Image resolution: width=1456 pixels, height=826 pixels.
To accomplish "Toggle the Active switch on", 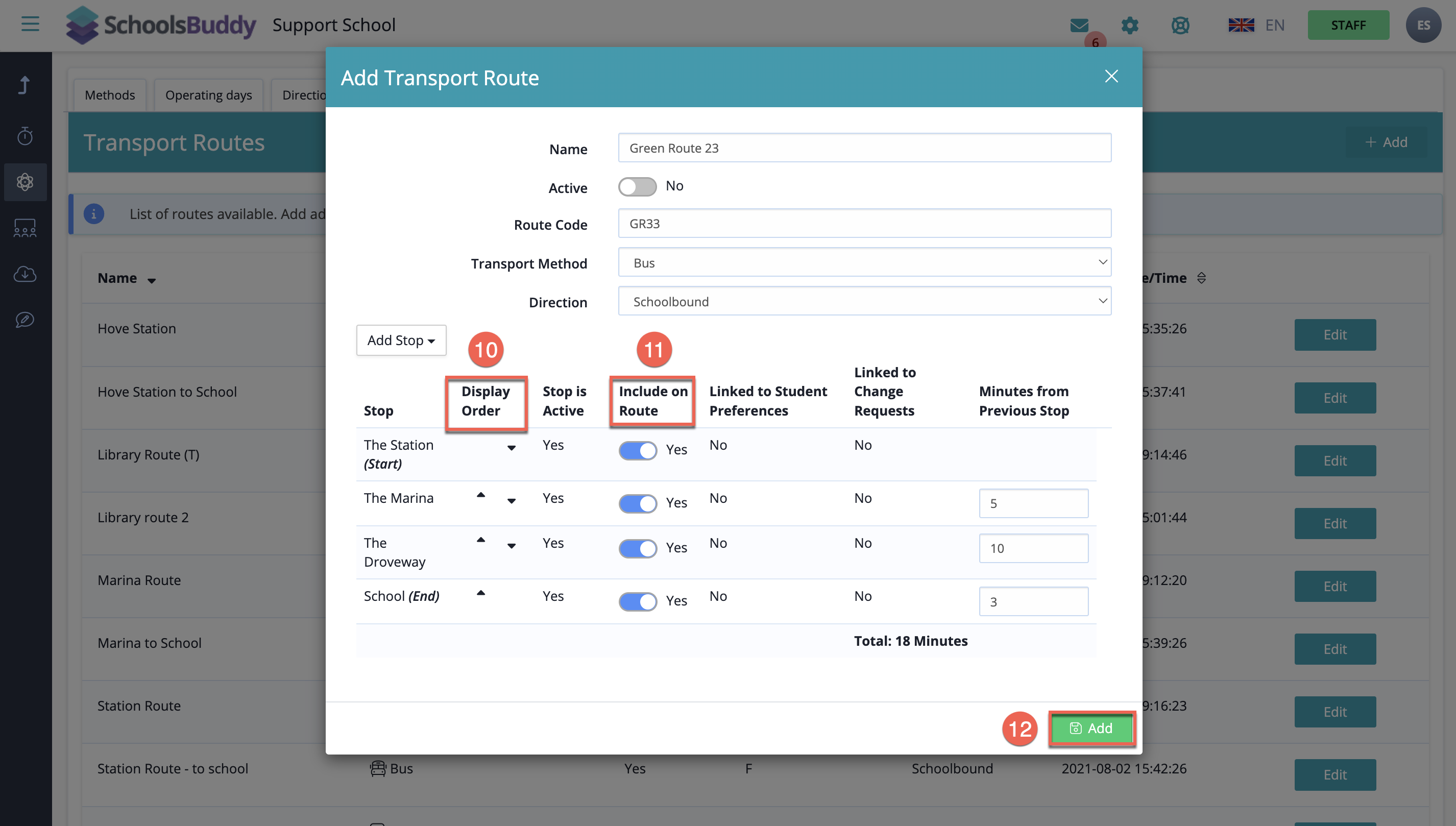I will [637, 187].
